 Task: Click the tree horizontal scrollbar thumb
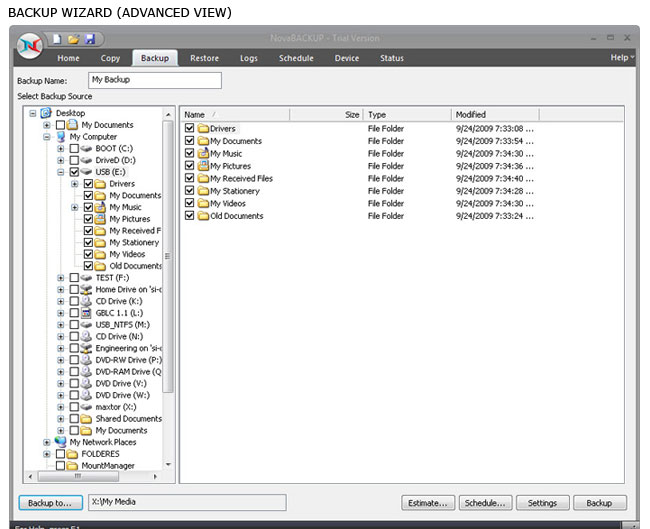pos(78,476)
